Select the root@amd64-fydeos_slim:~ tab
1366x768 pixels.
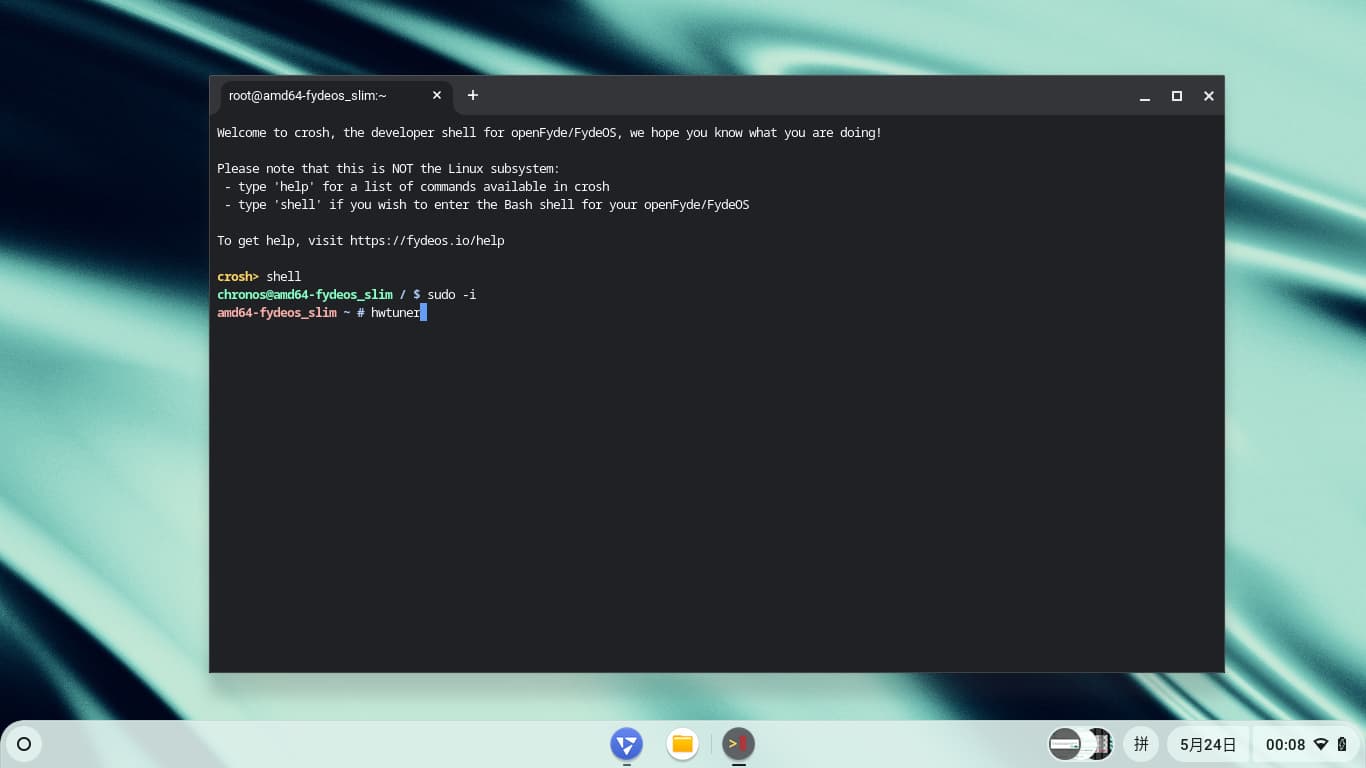336,96
